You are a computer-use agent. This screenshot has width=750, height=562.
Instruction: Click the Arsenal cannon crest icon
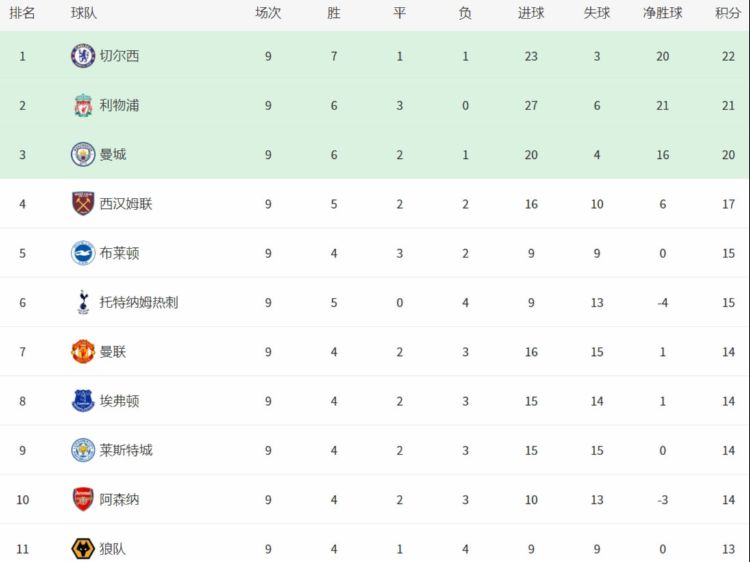point(83,499)
